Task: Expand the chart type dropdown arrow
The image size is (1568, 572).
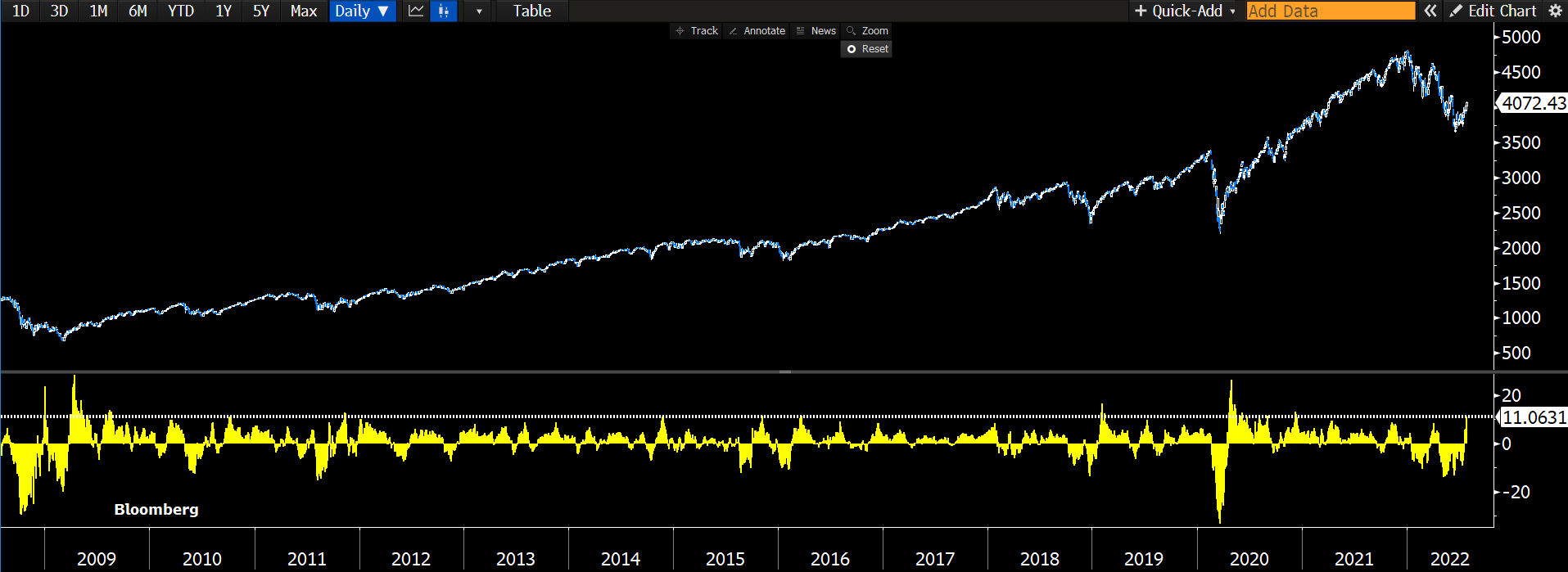Action: coord(479,11)
